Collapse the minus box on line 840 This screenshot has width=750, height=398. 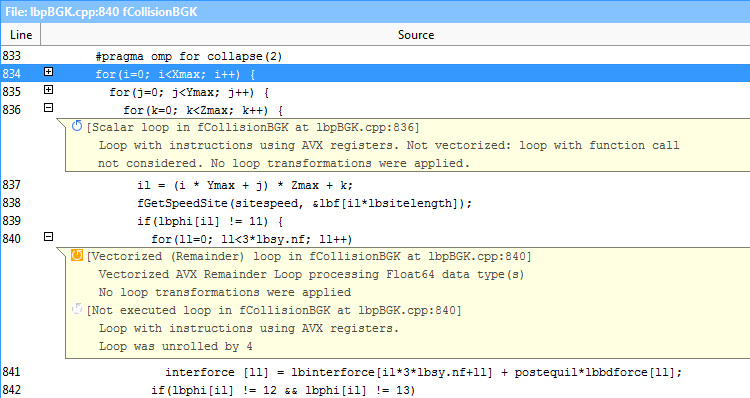pyautogui.click(x=48, y=237)
